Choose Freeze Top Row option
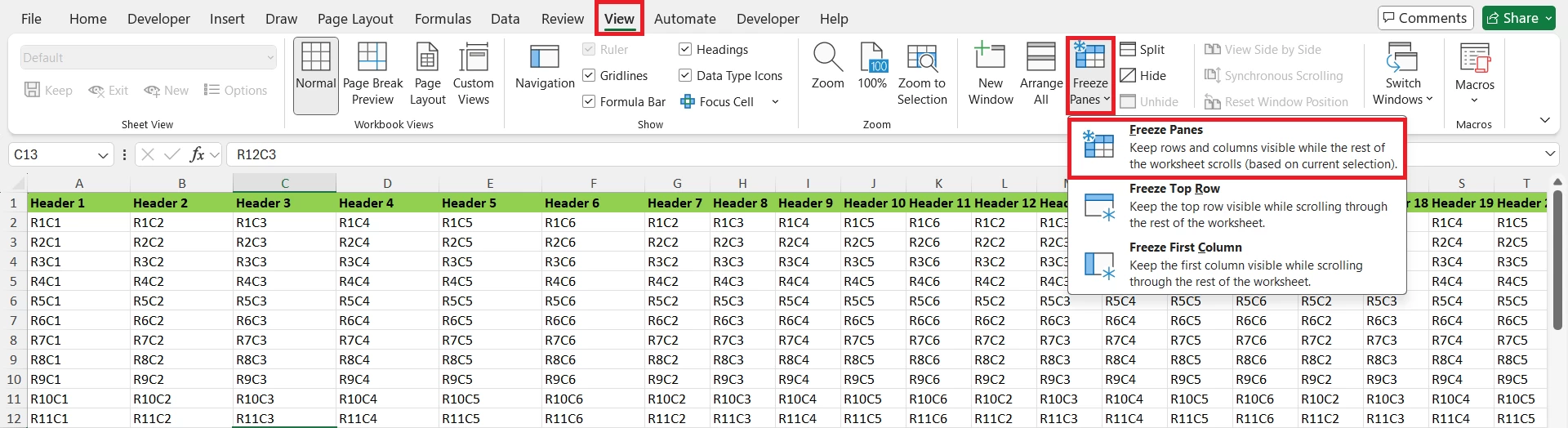Viewport: 1568px width, 428px height. (1237, 206)
